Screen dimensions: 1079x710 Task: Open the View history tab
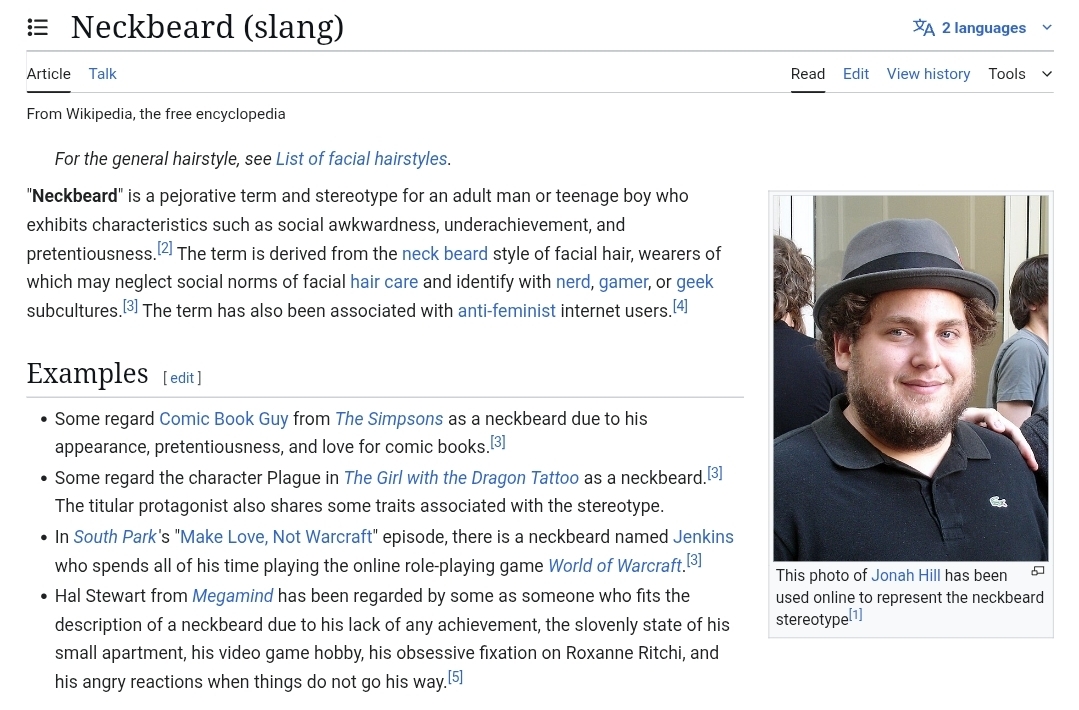click(x=928, y=74)
